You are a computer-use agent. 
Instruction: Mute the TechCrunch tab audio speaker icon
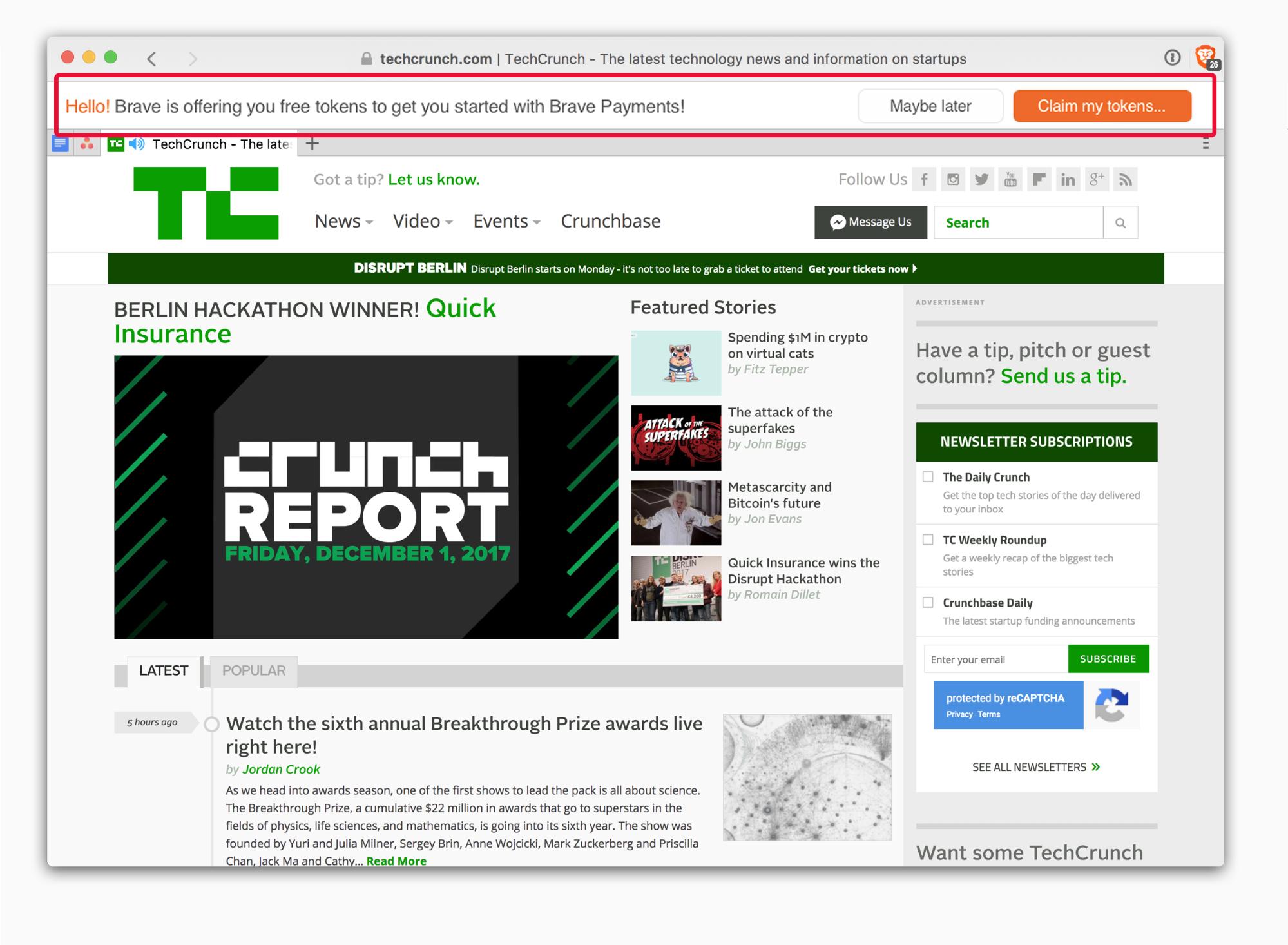pyautogui.click(x=137, y=144)
